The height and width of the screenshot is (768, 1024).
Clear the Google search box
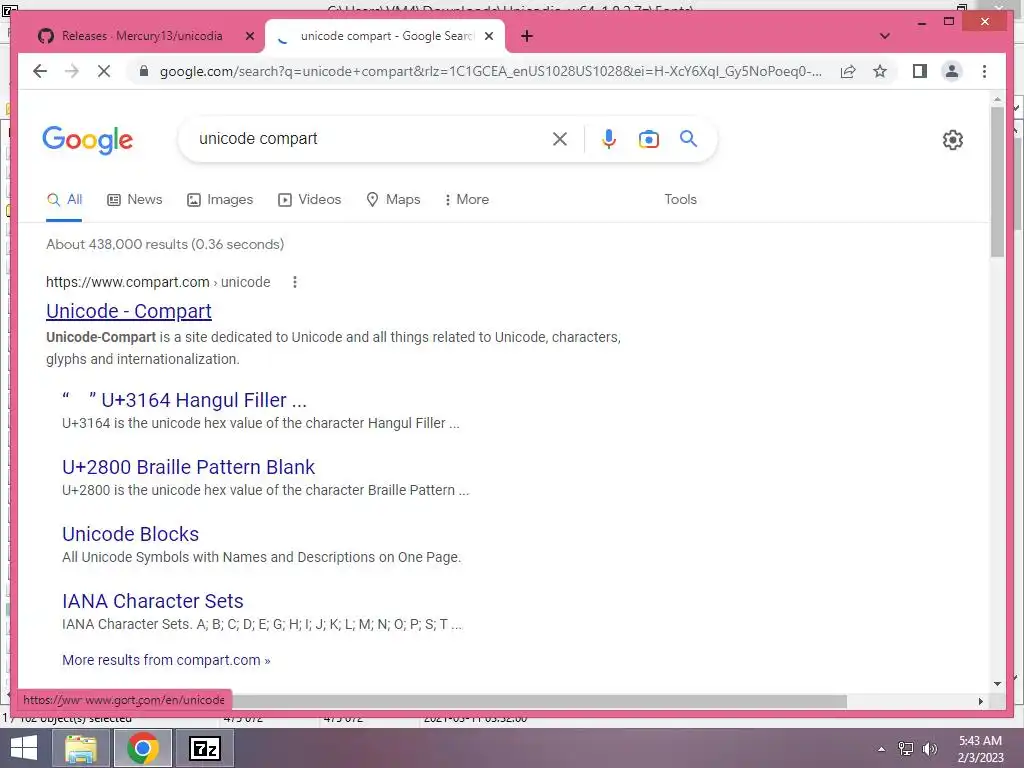(x=560, y=139)
